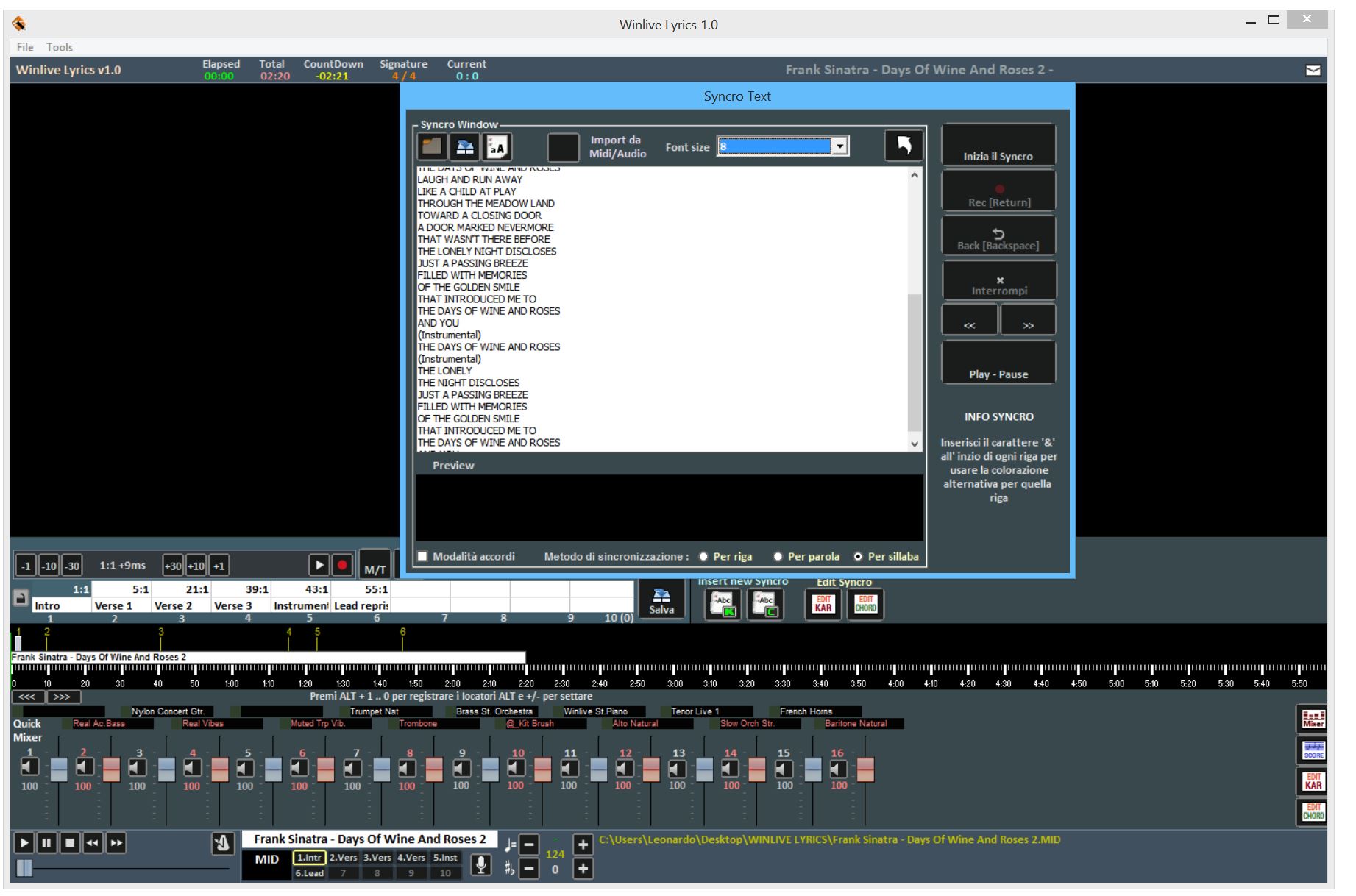Click the channel 8 volume fader
This screenshot has height=896, width=1356.
tap(434, 769)
